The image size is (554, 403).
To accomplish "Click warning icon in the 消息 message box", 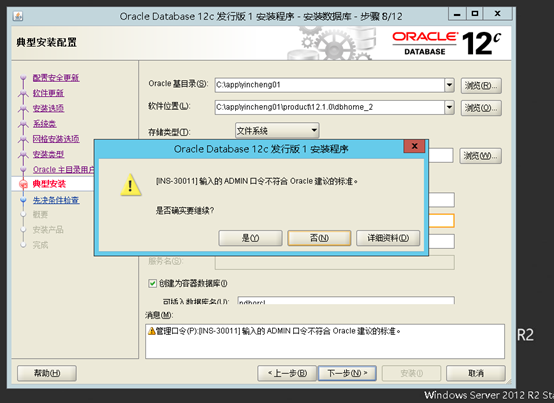I will 152,331.
